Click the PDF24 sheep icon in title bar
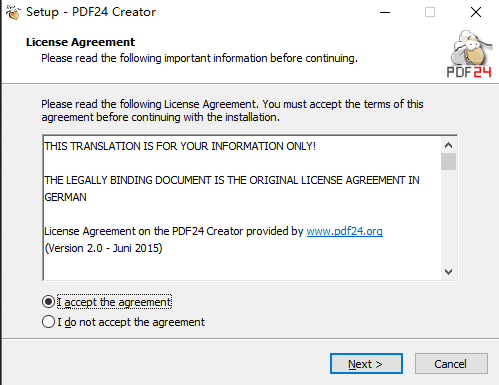499x385 pixels. coord(13,12)
